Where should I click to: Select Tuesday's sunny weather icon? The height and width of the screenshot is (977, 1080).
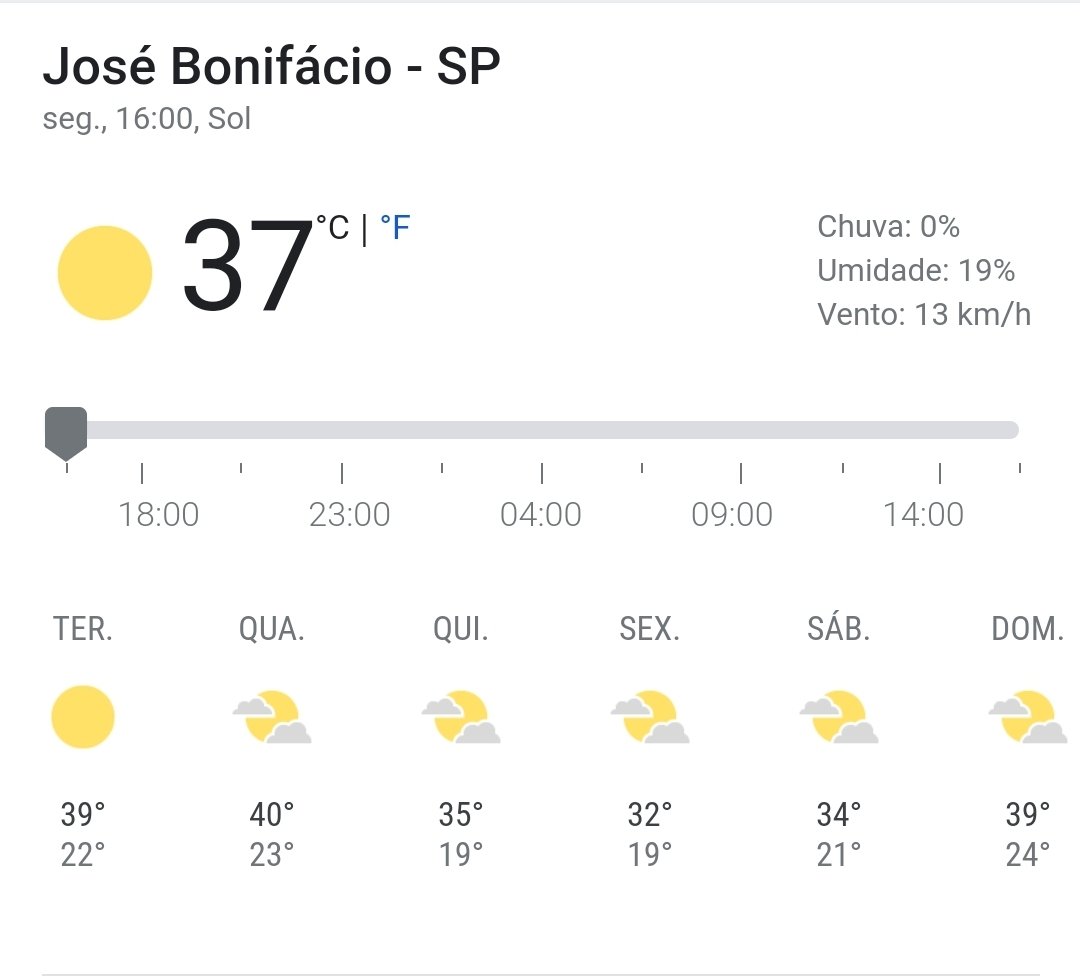pos(83,717)
